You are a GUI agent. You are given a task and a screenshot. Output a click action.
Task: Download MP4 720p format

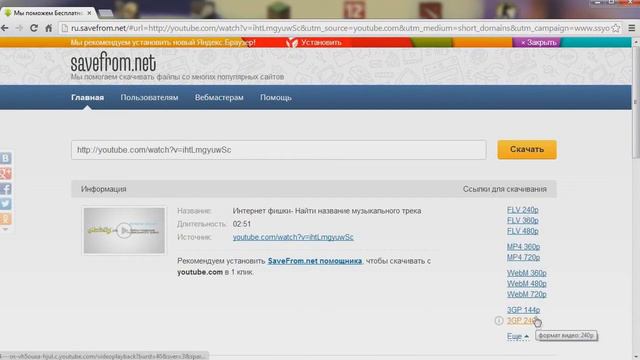(523, 258)
